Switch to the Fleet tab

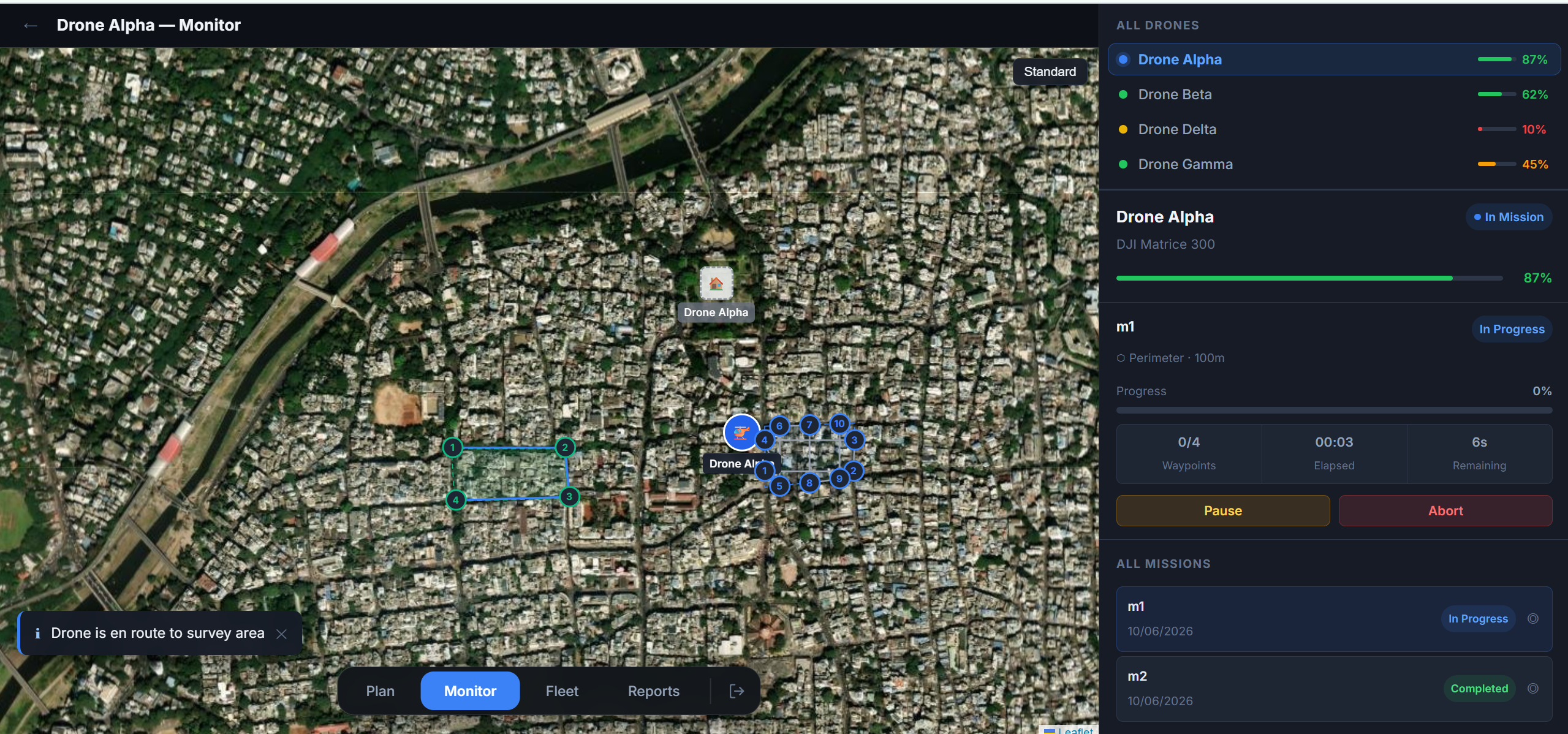coord(562,691)
